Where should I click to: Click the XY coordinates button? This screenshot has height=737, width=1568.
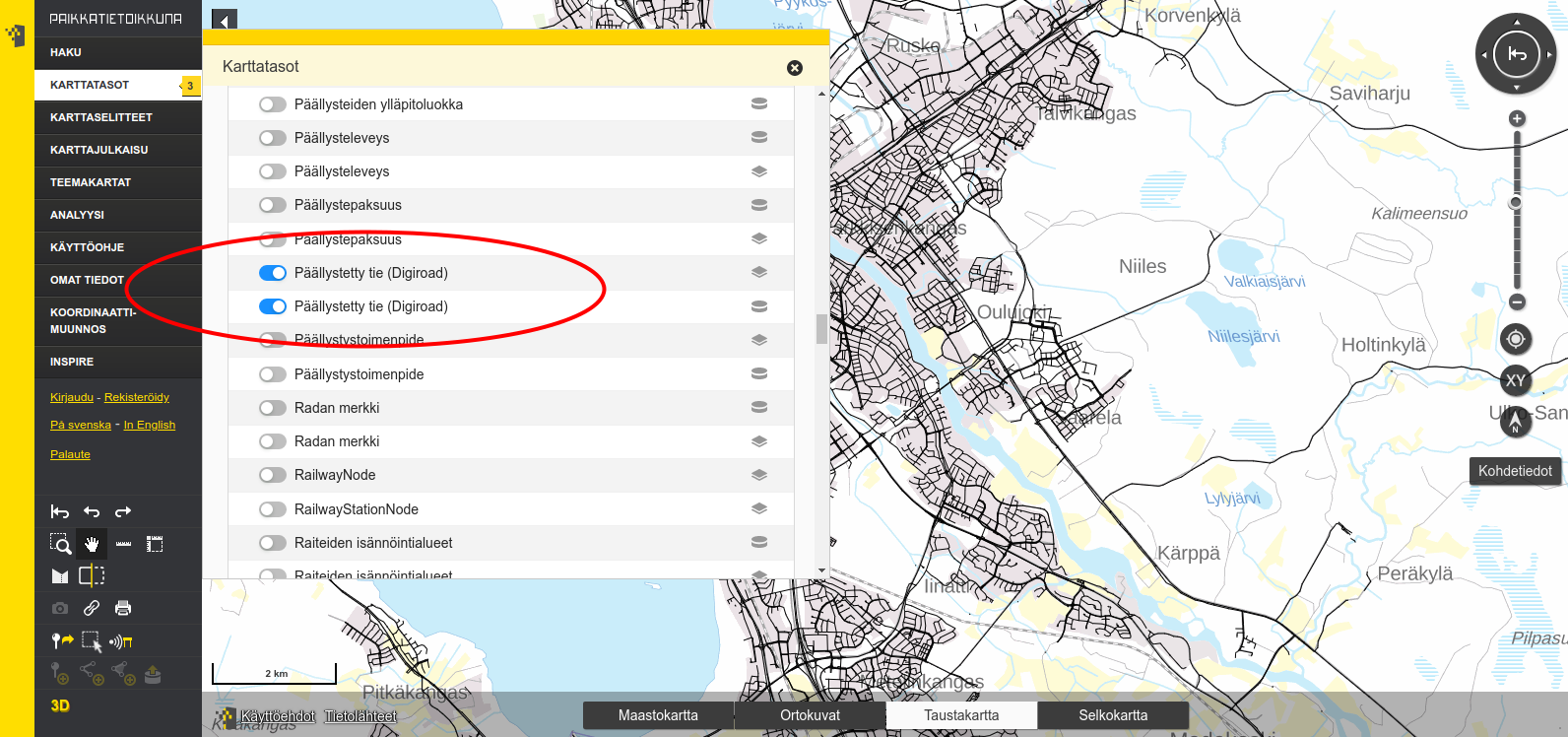[x=1516, y=380]
